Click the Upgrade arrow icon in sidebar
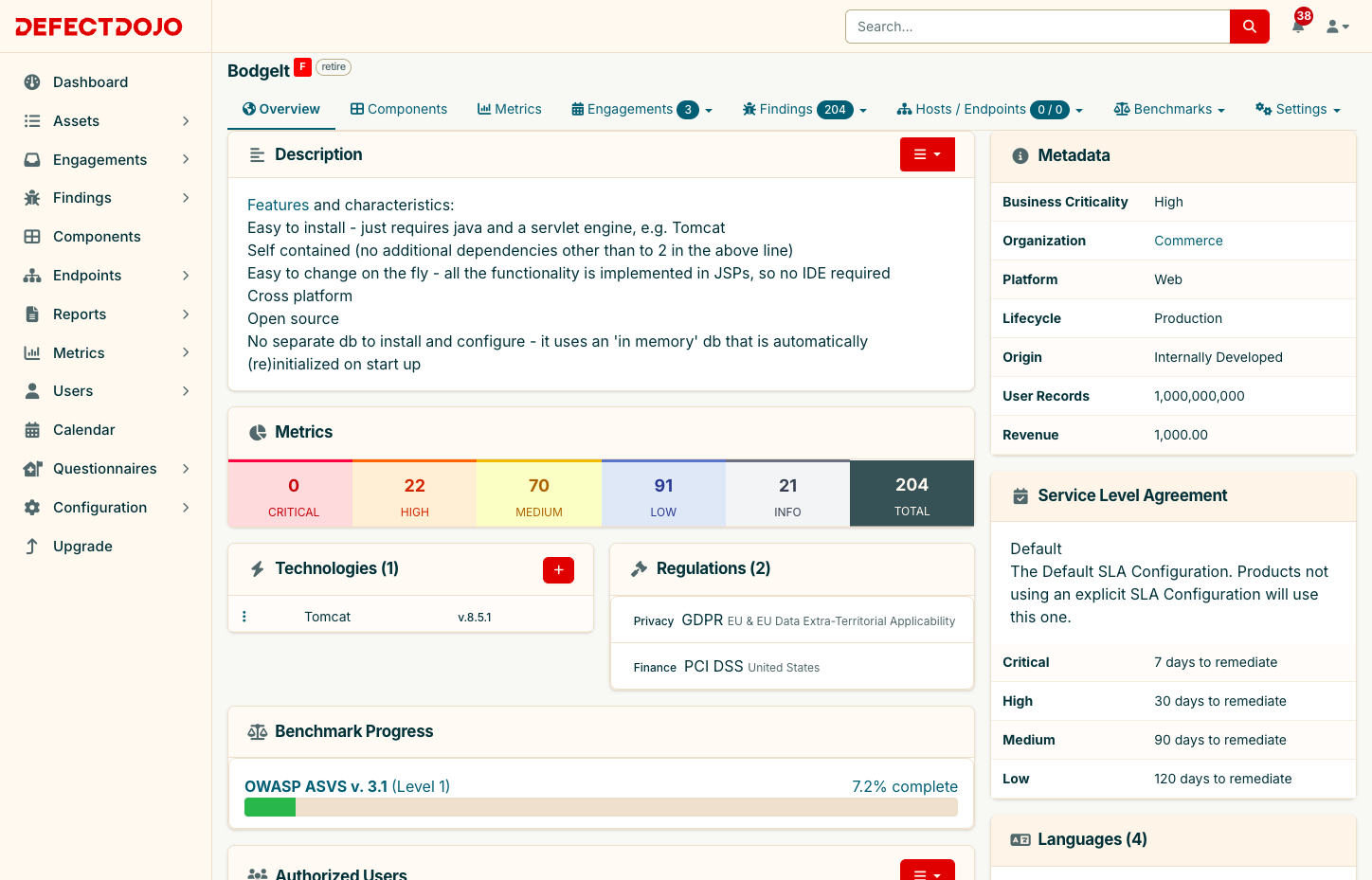1372x880 pixels. point(32,547)
